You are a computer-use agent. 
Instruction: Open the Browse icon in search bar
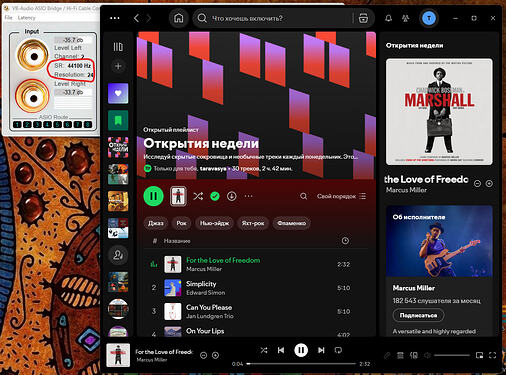[x=363, y=18]
